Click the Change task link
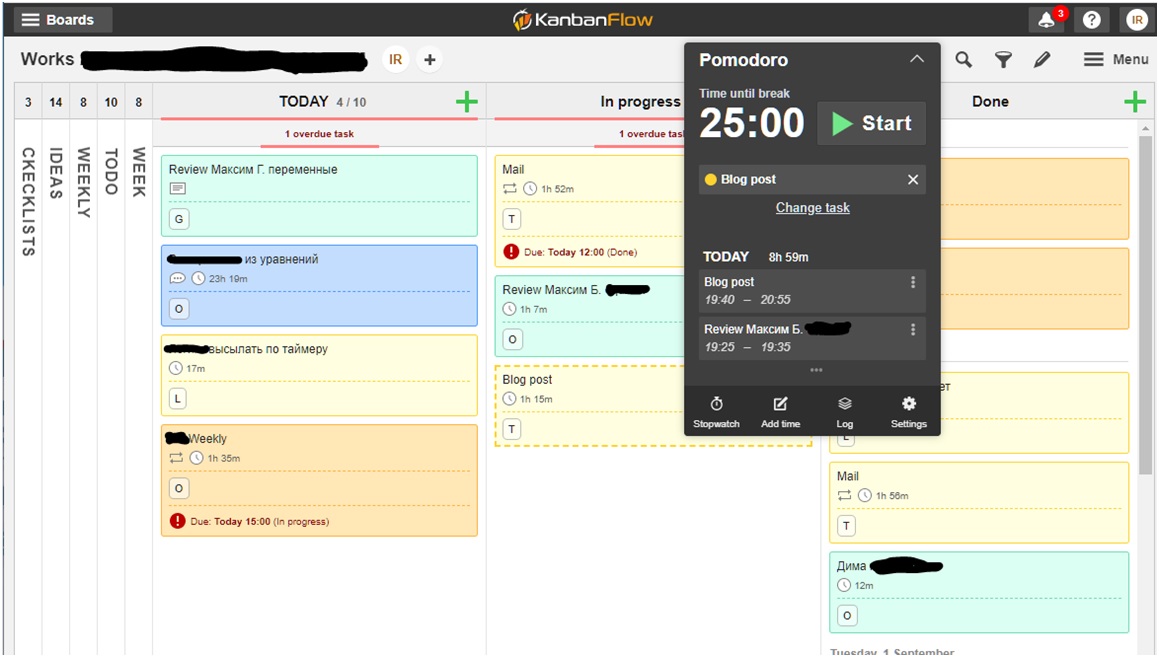 click(812, 208)
